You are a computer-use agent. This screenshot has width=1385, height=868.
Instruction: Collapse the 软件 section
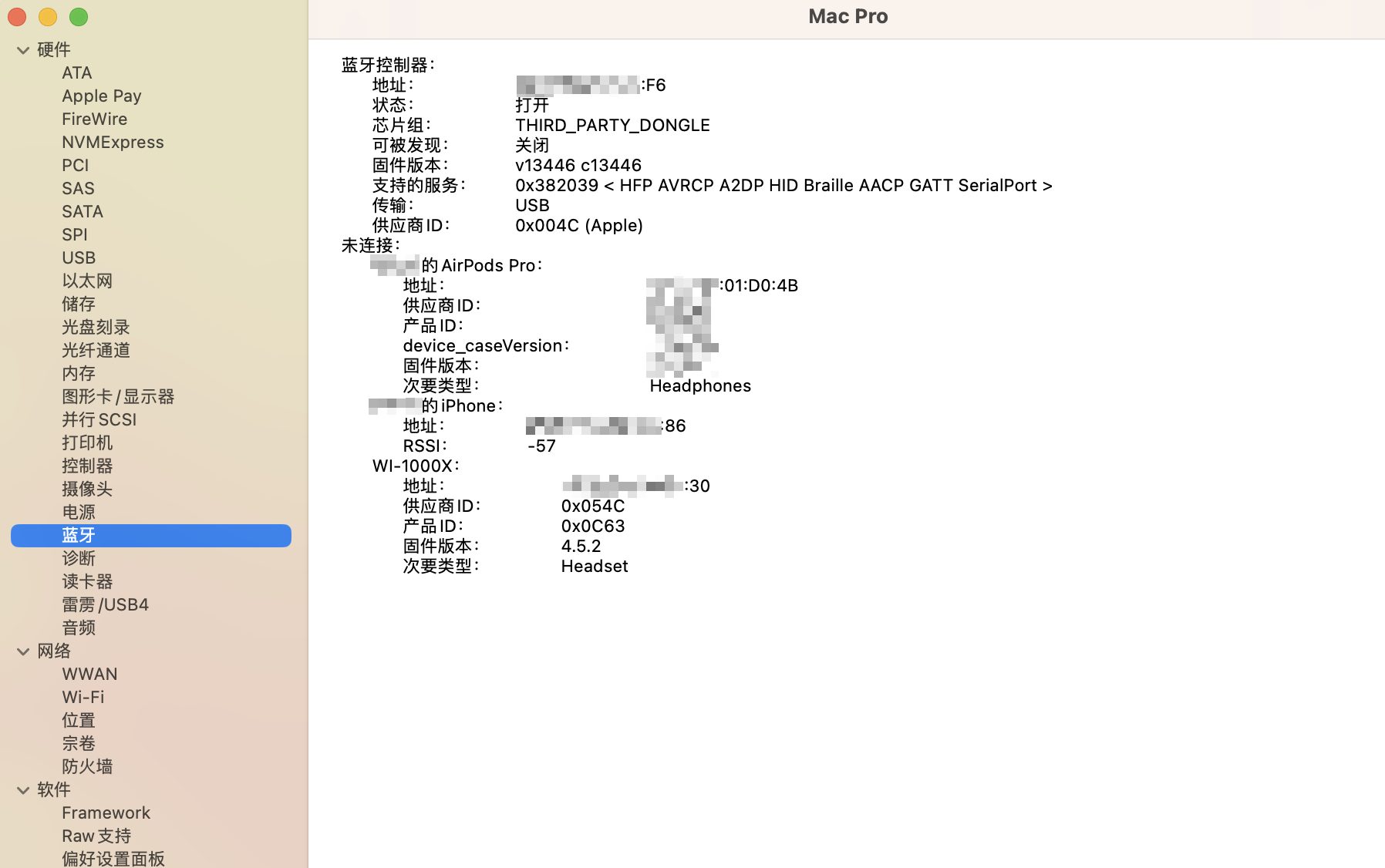pyautogui.click(x=22, y=790)
